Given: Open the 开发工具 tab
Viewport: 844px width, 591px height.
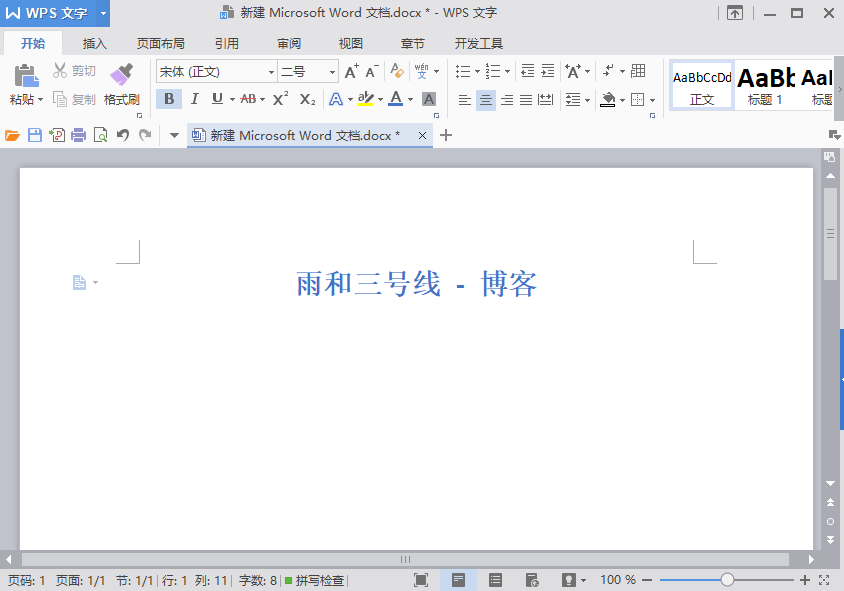Looking at the screenshot, I should (x=479, y=43).
